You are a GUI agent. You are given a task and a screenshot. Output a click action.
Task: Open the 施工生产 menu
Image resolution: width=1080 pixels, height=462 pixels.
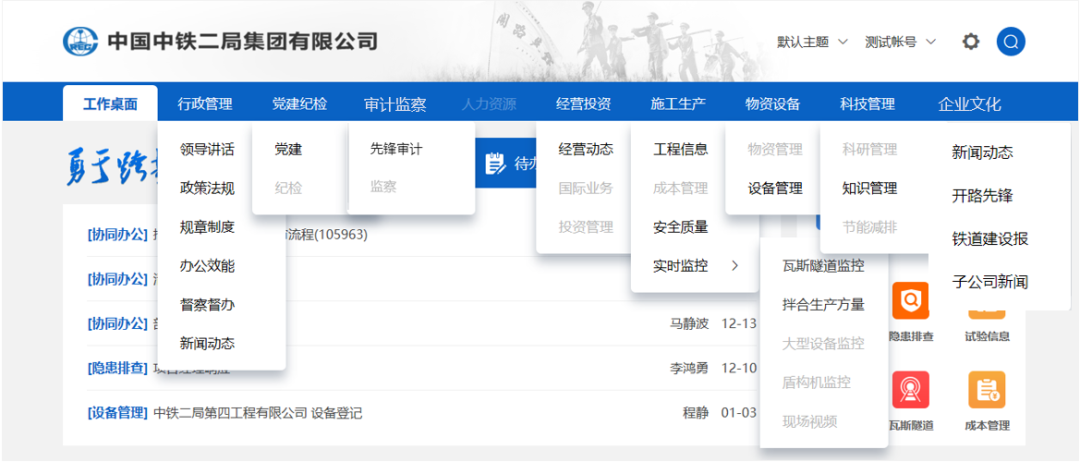(678, 105)
